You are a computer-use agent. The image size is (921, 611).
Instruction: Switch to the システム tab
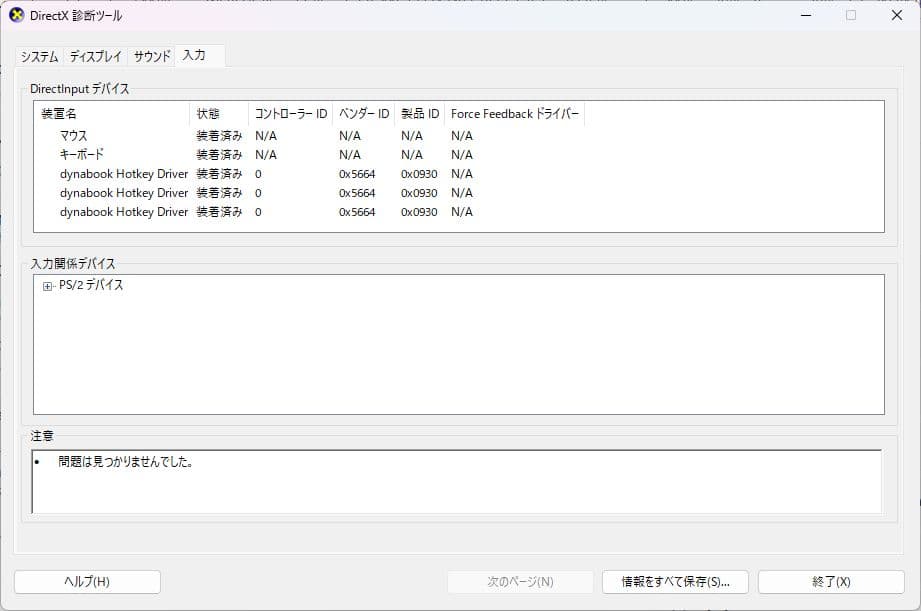[38, 56]
